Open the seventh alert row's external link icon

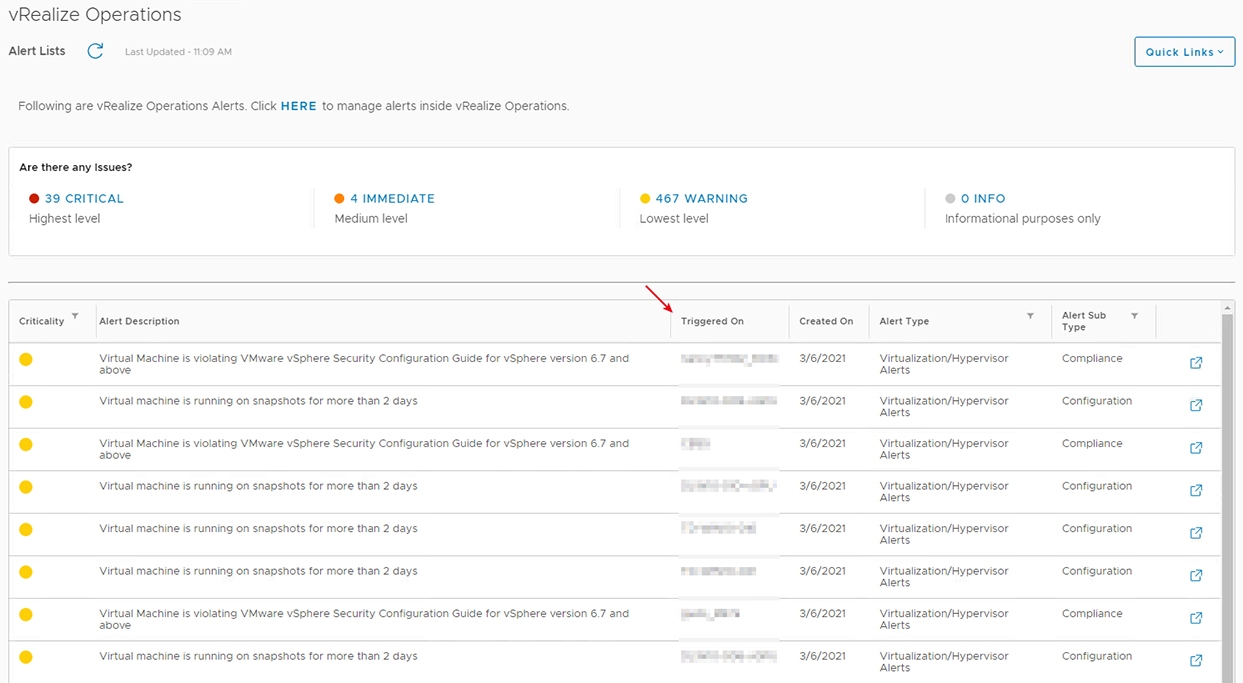tap(1196, 618)
